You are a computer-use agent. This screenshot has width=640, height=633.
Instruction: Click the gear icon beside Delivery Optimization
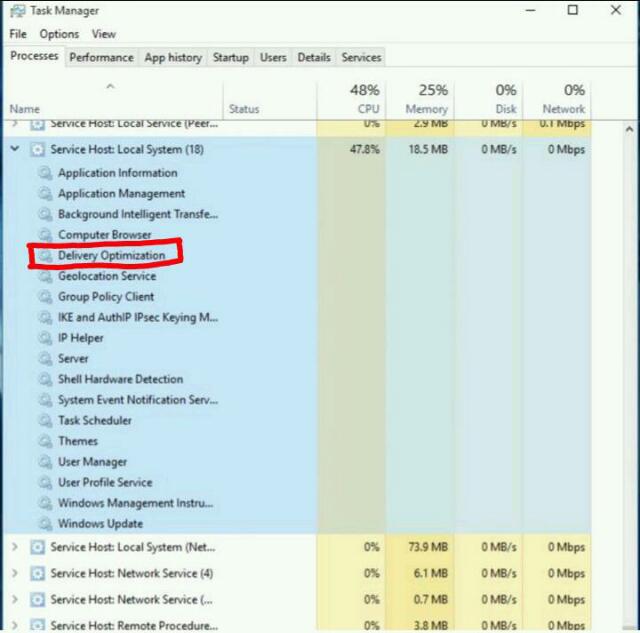pyautogui.click(x=44, y=256)
